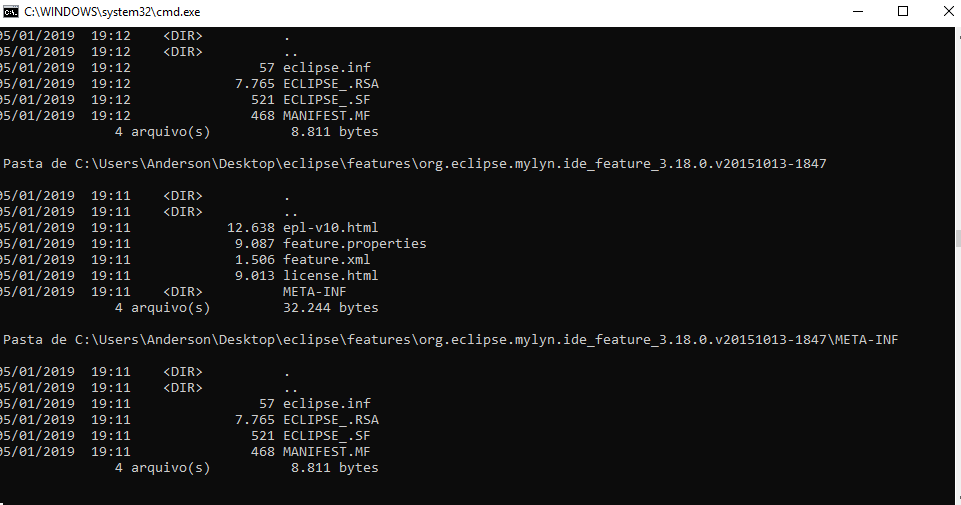Click the Pasta de path ending in 1847\META-INF

pyautogui.click(x=450, y=339)
